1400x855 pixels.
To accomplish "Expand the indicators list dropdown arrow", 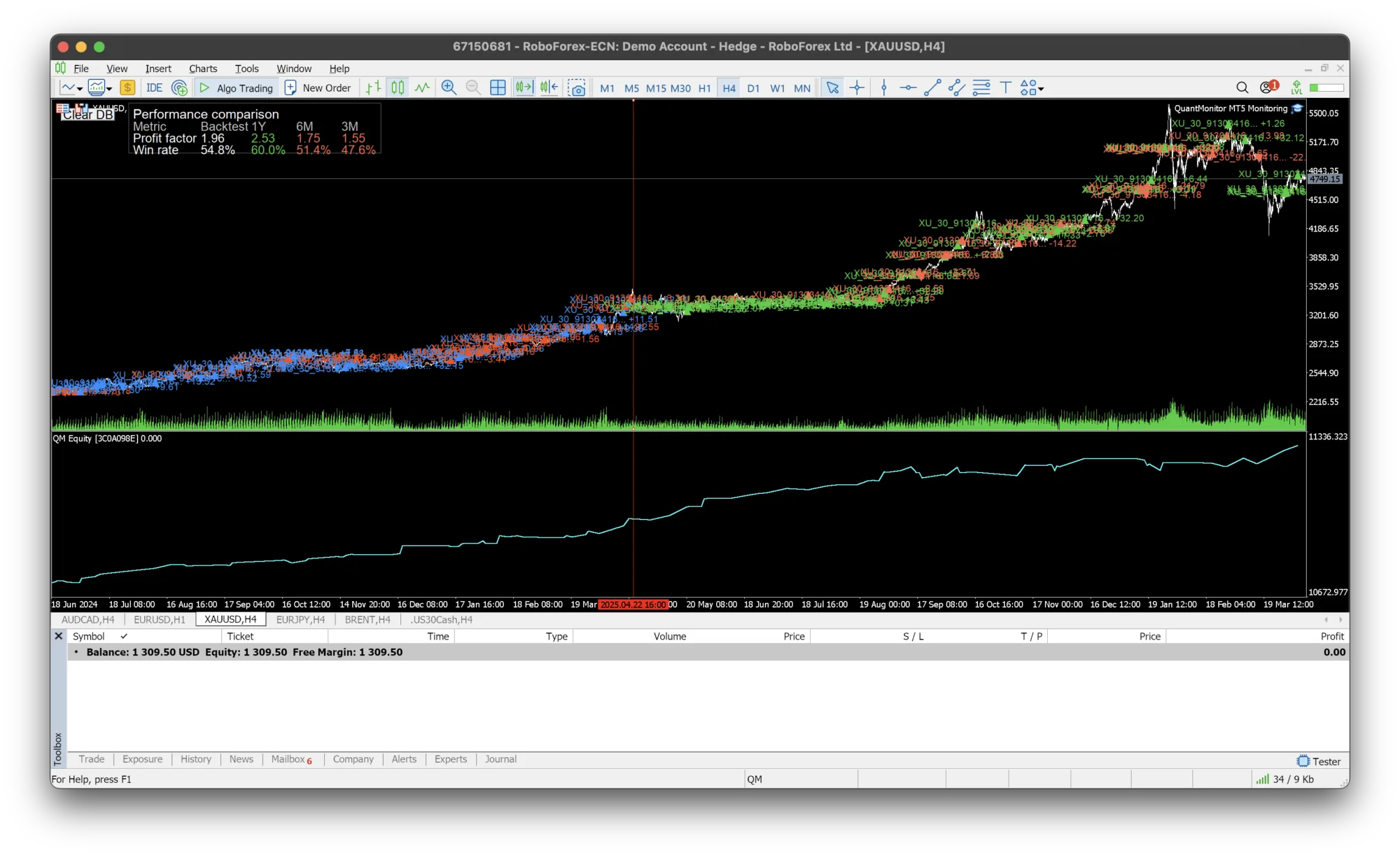I will (109, 89).
